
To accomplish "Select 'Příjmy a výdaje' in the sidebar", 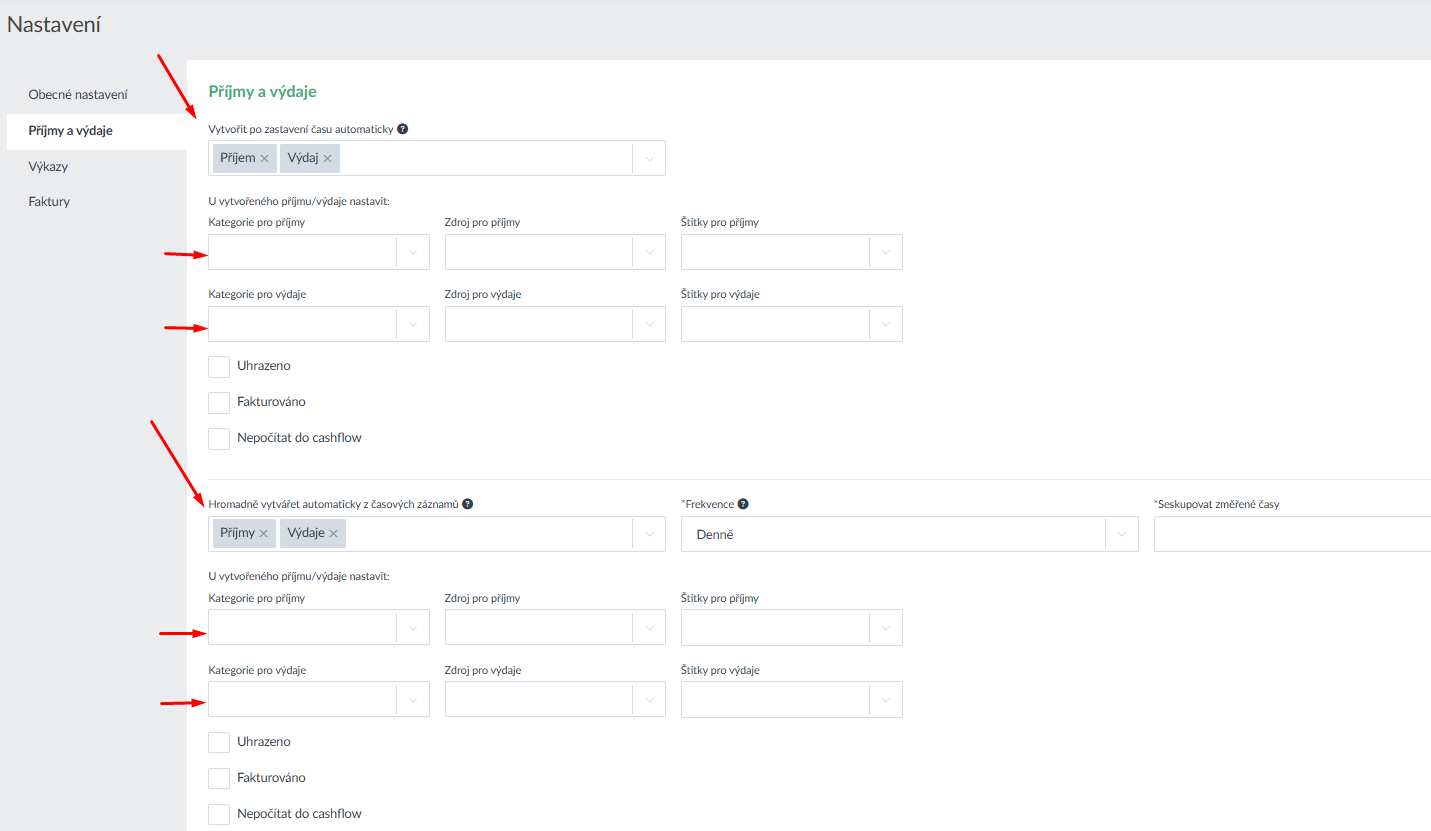I will 70,131.
